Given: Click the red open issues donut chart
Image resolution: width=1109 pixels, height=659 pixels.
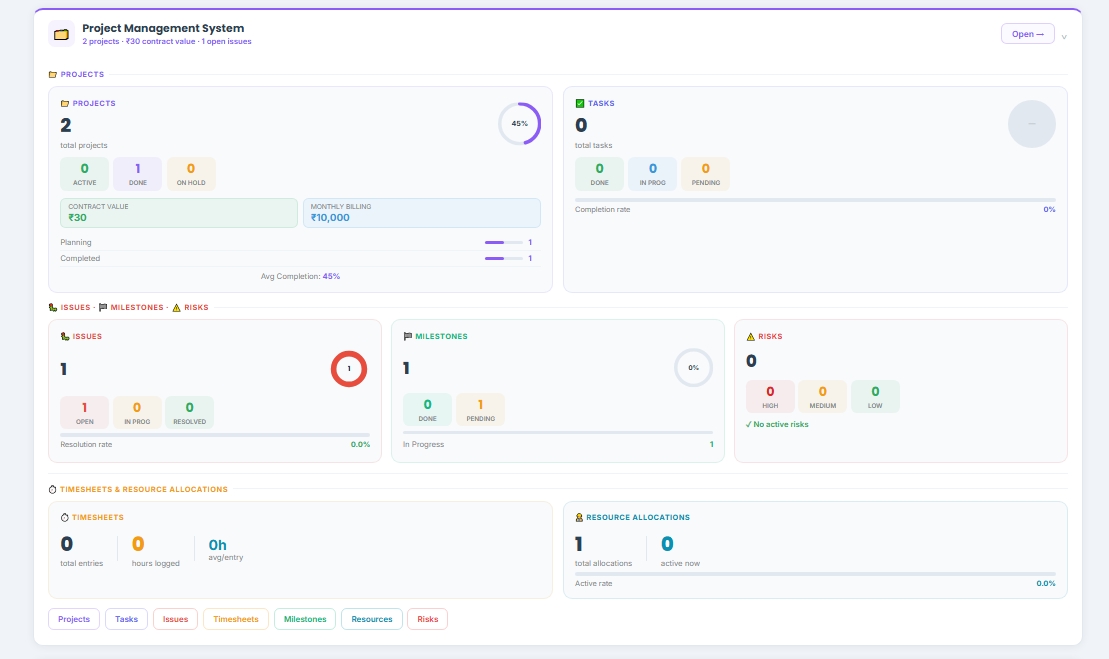Looking at the screenshot, I should (349, 368).
